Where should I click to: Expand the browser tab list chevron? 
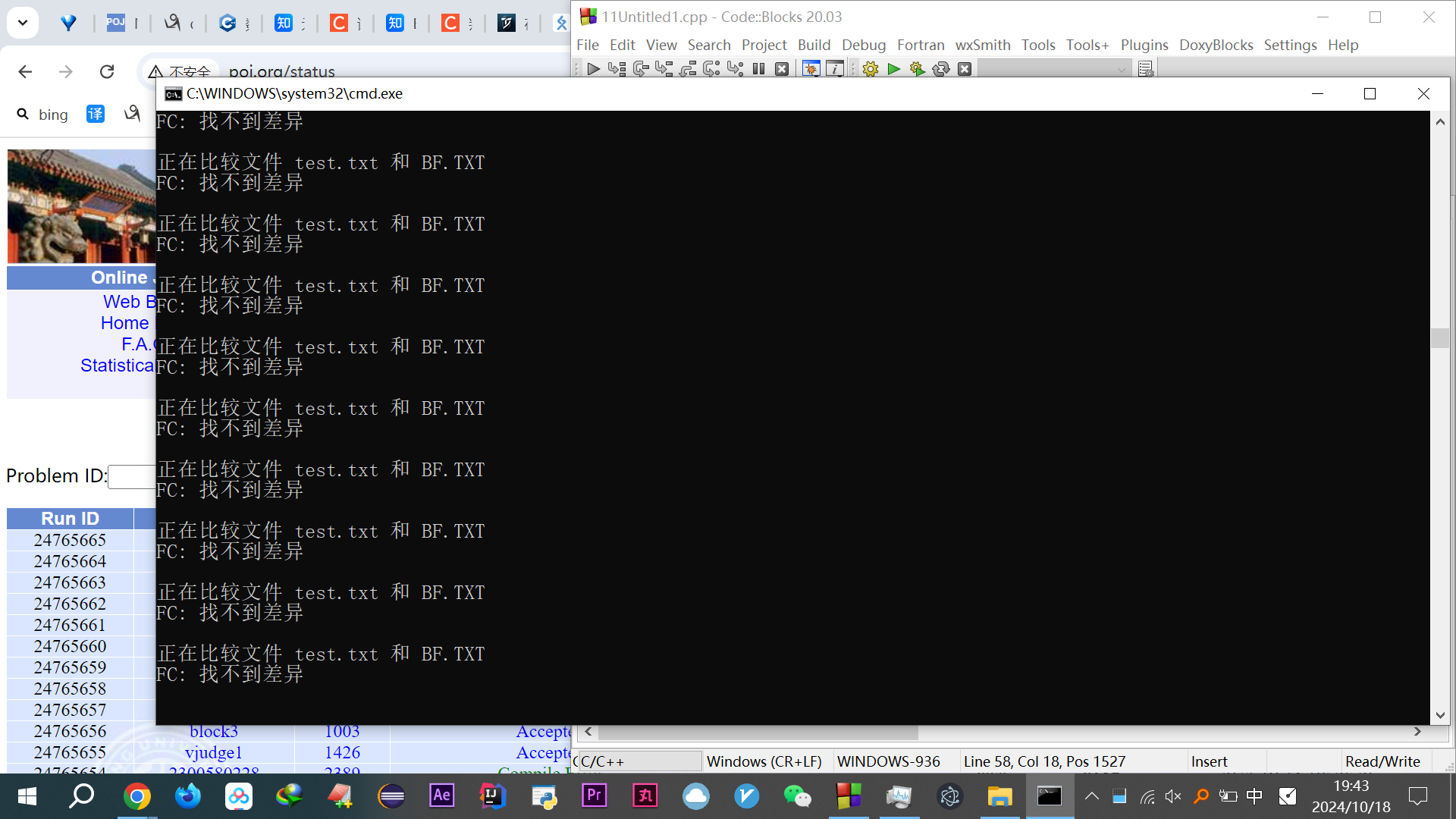coord(23,23)
